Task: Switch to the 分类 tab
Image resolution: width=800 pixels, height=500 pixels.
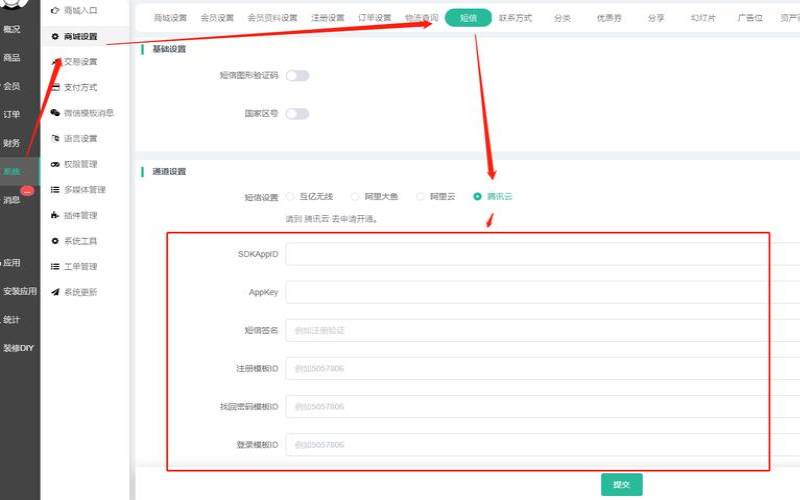Action: 562,18
